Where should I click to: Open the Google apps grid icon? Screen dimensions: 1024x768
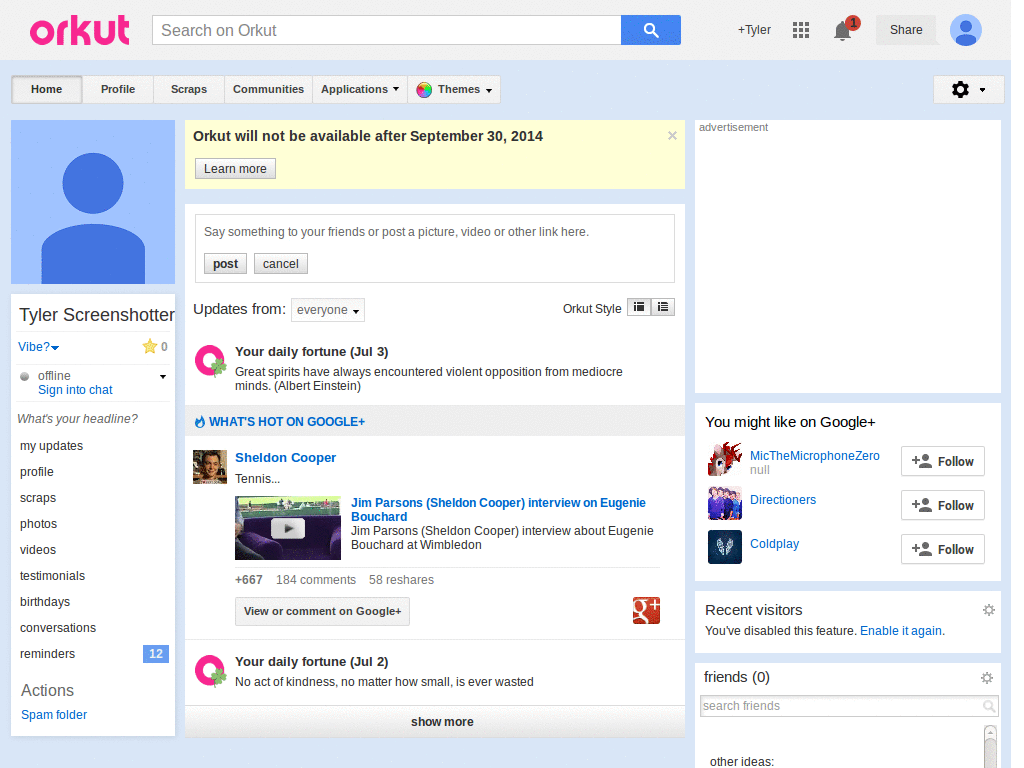click(x=801, y=30)
